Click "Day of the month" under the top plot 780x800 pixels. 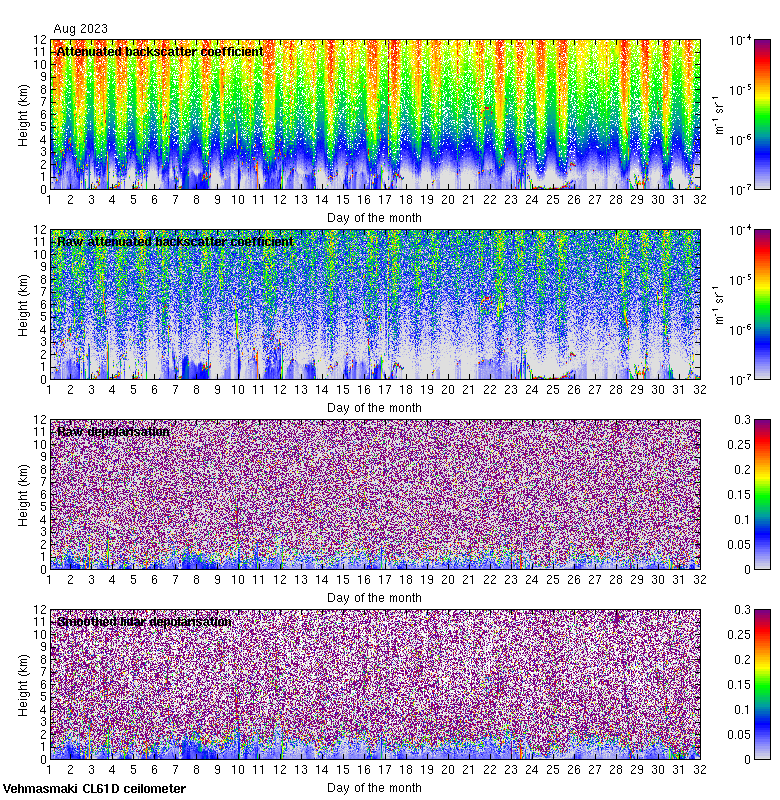[x=375, y=217]
